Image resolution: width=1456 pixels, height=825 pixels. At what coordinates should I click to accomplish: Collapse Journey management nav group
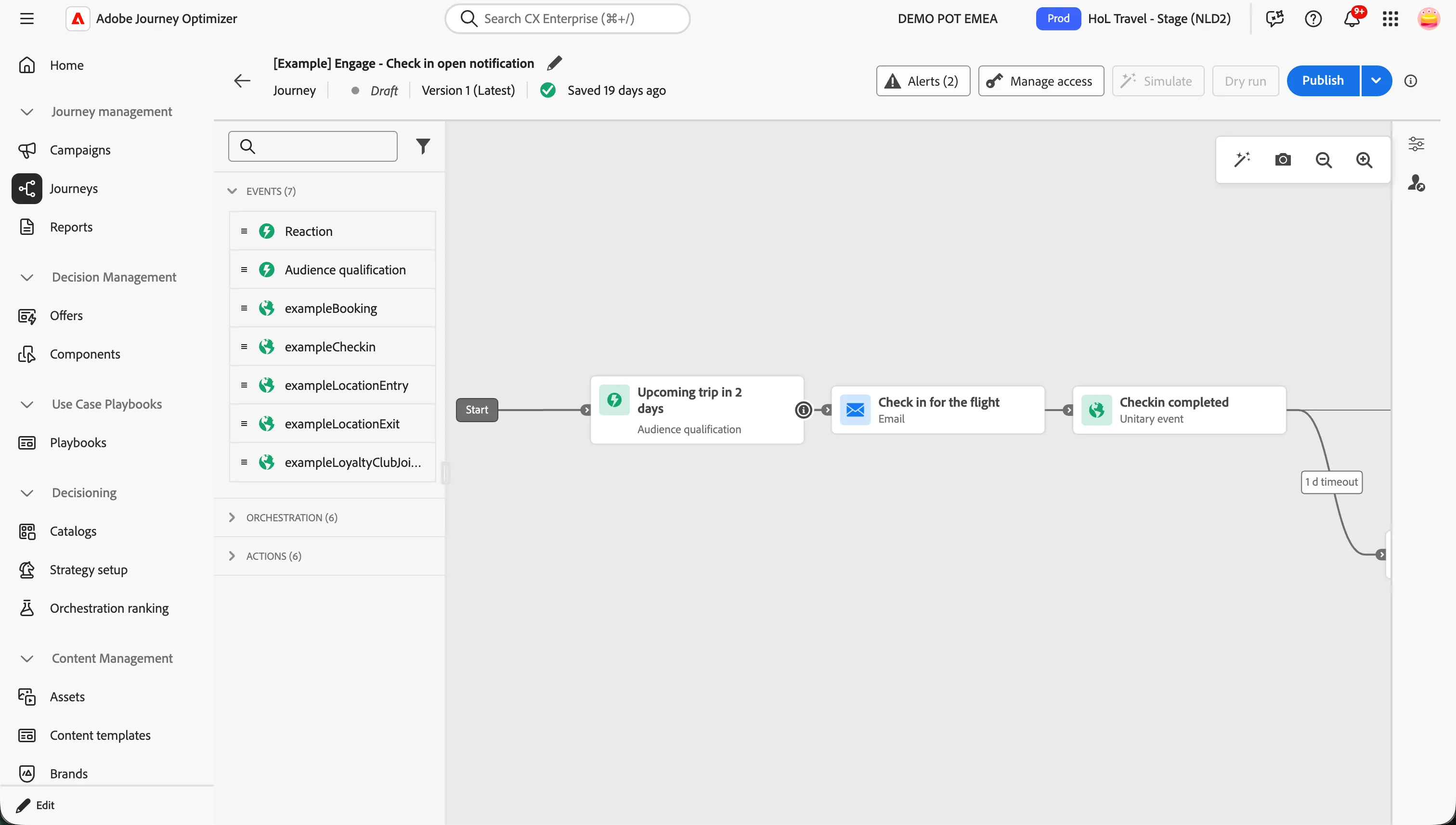26,112
